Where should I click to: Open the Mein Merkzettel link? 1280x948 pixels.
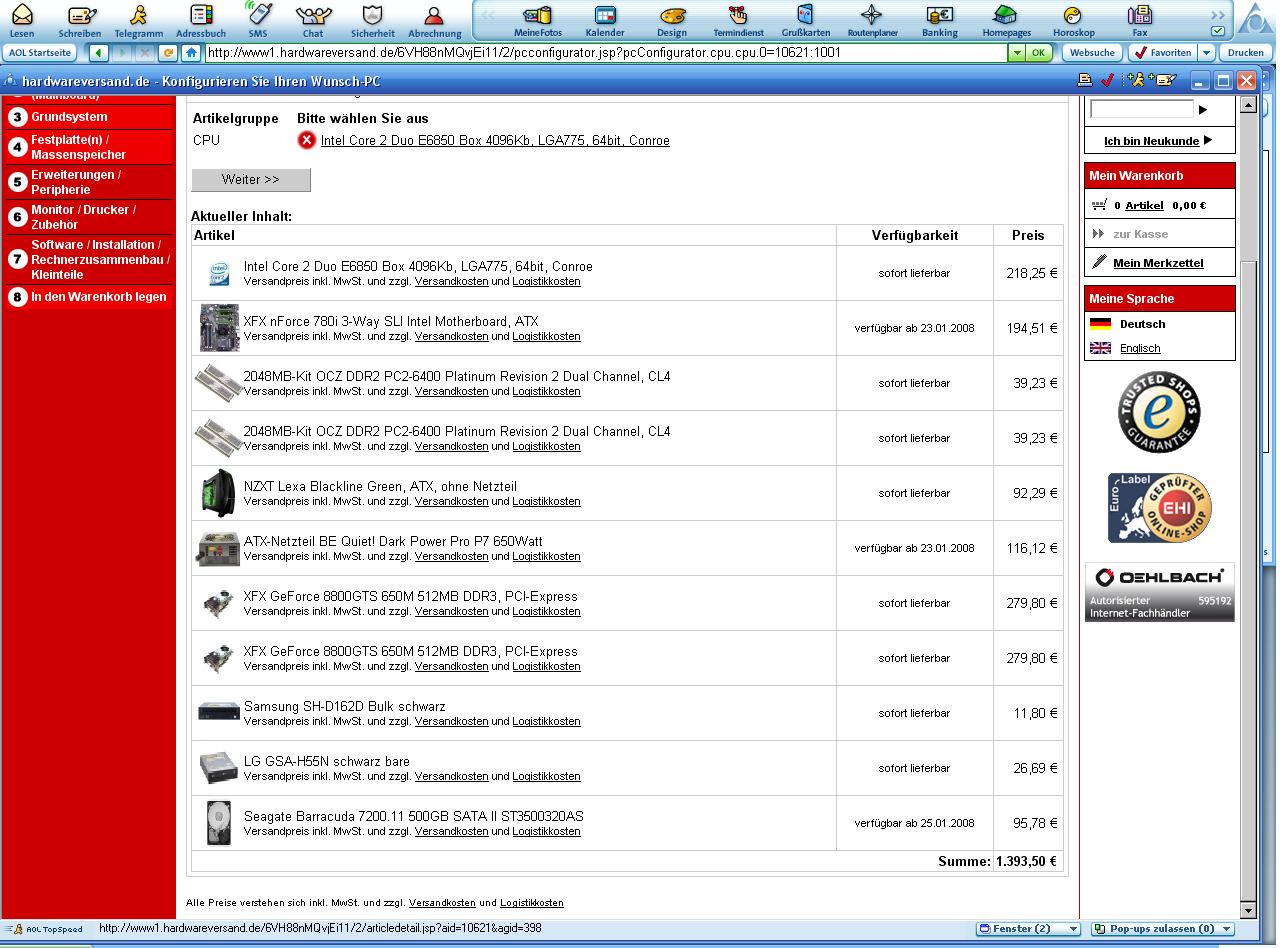tap(1158, 263)
